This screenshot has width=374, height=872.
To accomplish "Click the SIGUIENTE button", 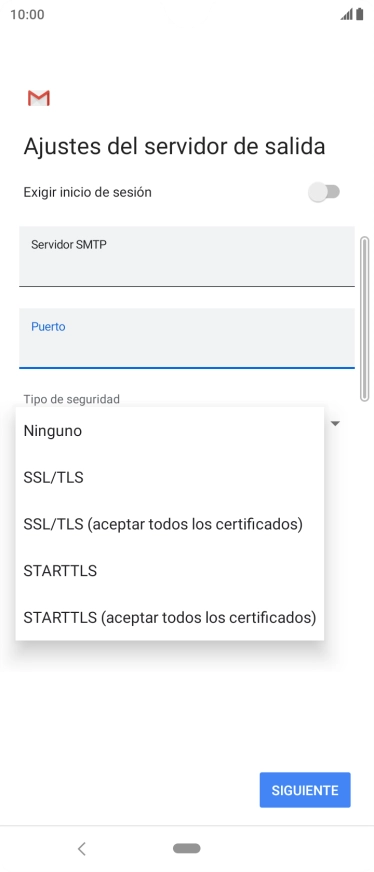I will coord(305,790).
